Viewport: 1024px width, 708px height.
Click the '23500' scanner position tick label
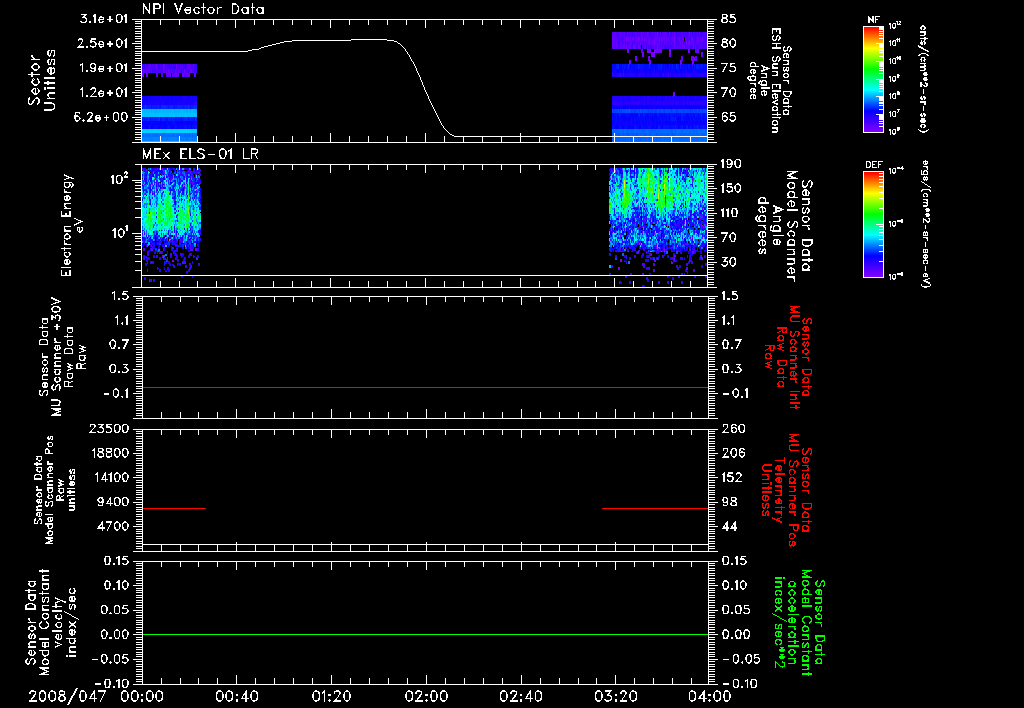click(x=108, y=428)
